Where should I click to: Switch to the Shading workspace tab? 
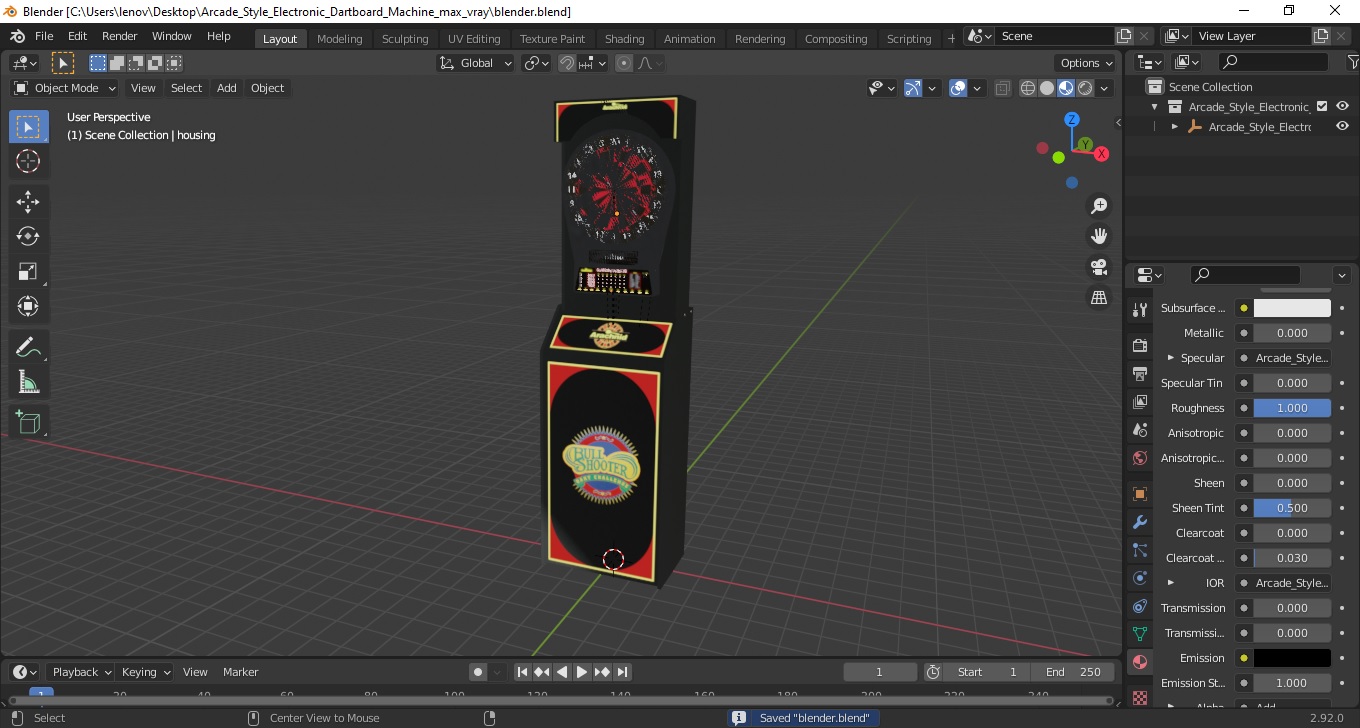pos(624,39)
